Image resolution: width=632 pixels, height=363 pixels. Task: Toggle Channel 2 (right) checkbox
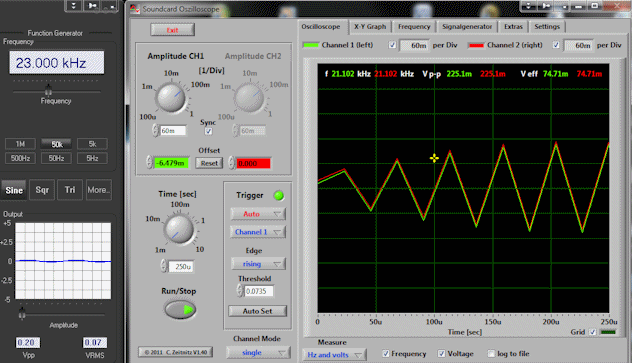tap(556, 45)
